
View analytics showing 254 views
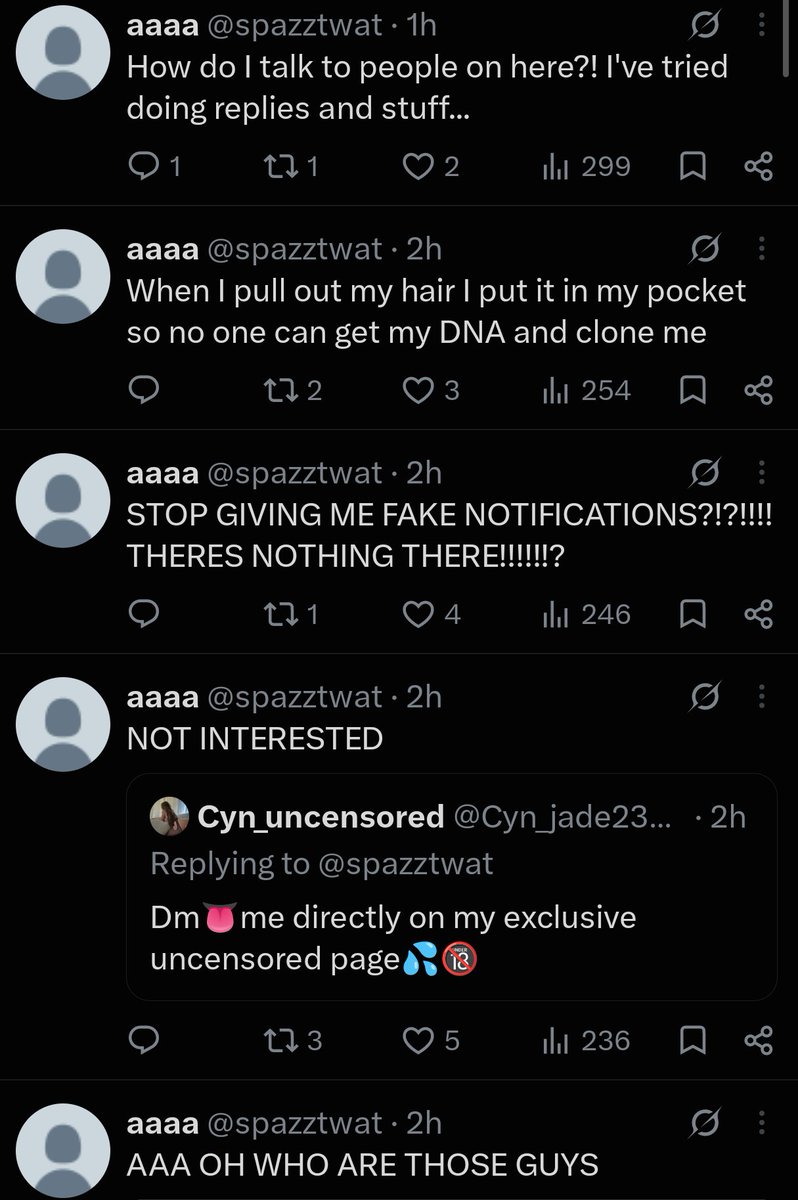point(586,390)
